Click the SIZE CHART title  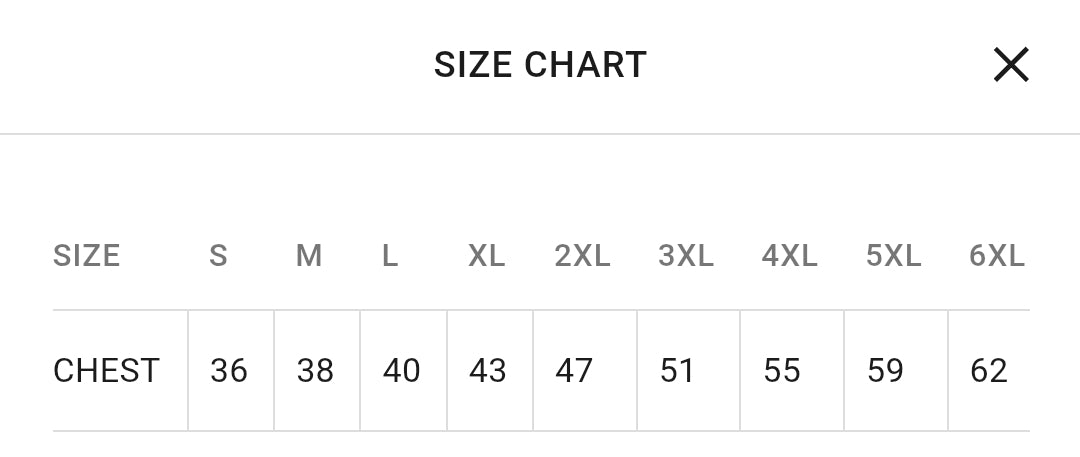click(x=540, y=66)
